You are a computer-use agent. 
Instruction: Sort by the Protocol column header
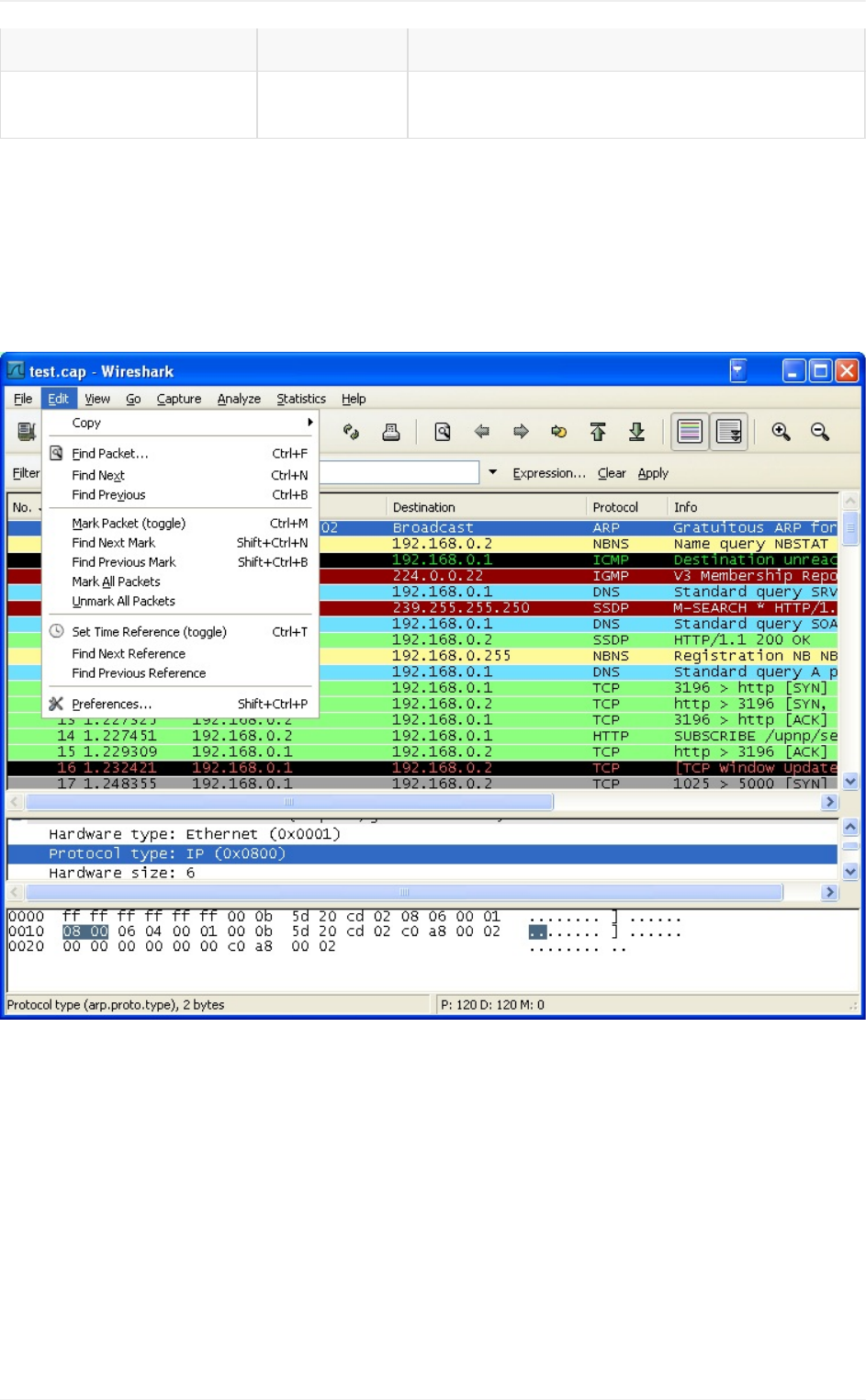(x=626, y=507)
